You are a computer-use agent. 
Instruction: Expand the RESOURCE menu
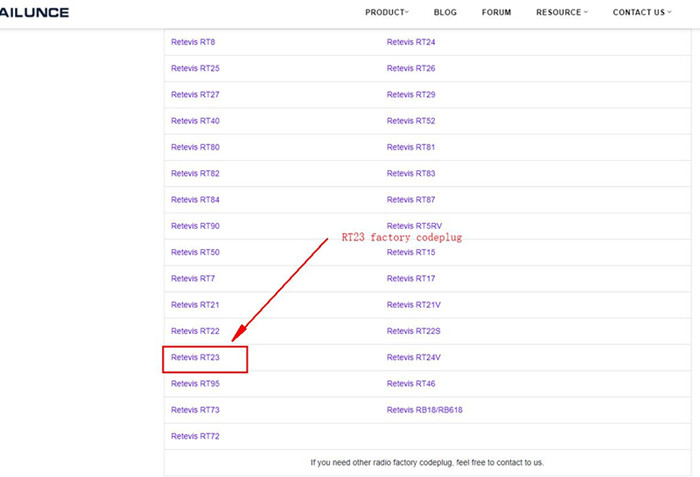(x=562, y=13)
